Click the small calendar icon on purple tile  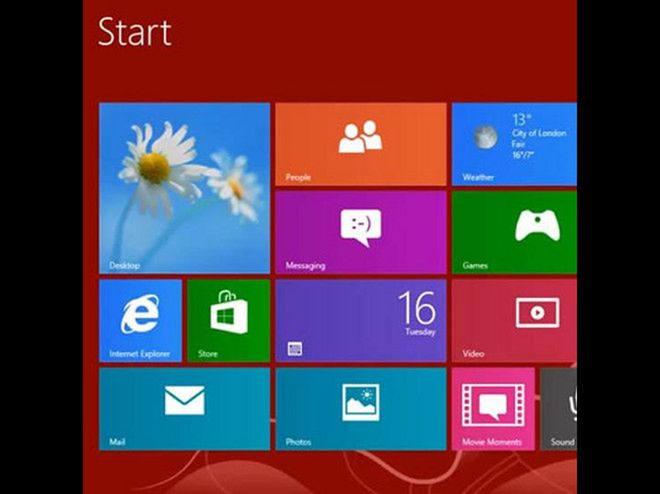click(295, 349)
